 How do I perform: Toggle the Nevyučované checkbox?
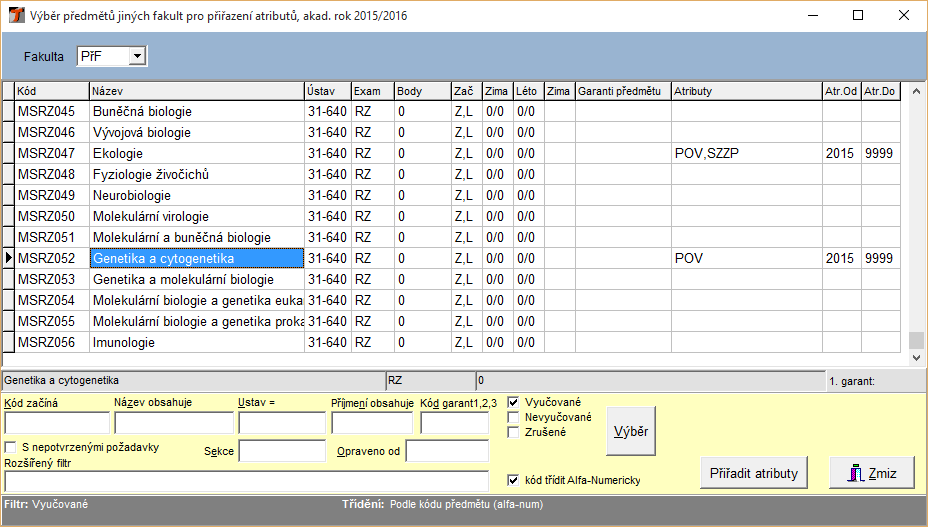click(x=514, y=417)
